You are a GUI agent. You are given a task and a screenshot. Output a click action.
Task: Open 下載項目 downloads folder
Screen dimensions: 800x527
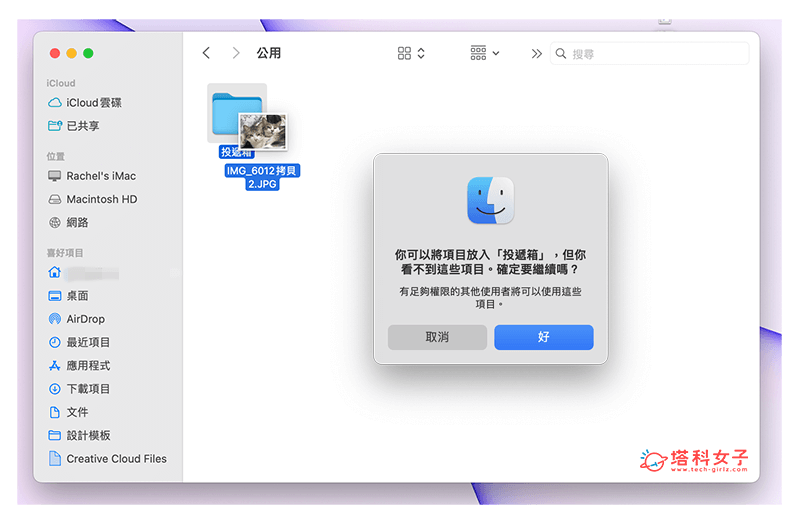point(79,389)
